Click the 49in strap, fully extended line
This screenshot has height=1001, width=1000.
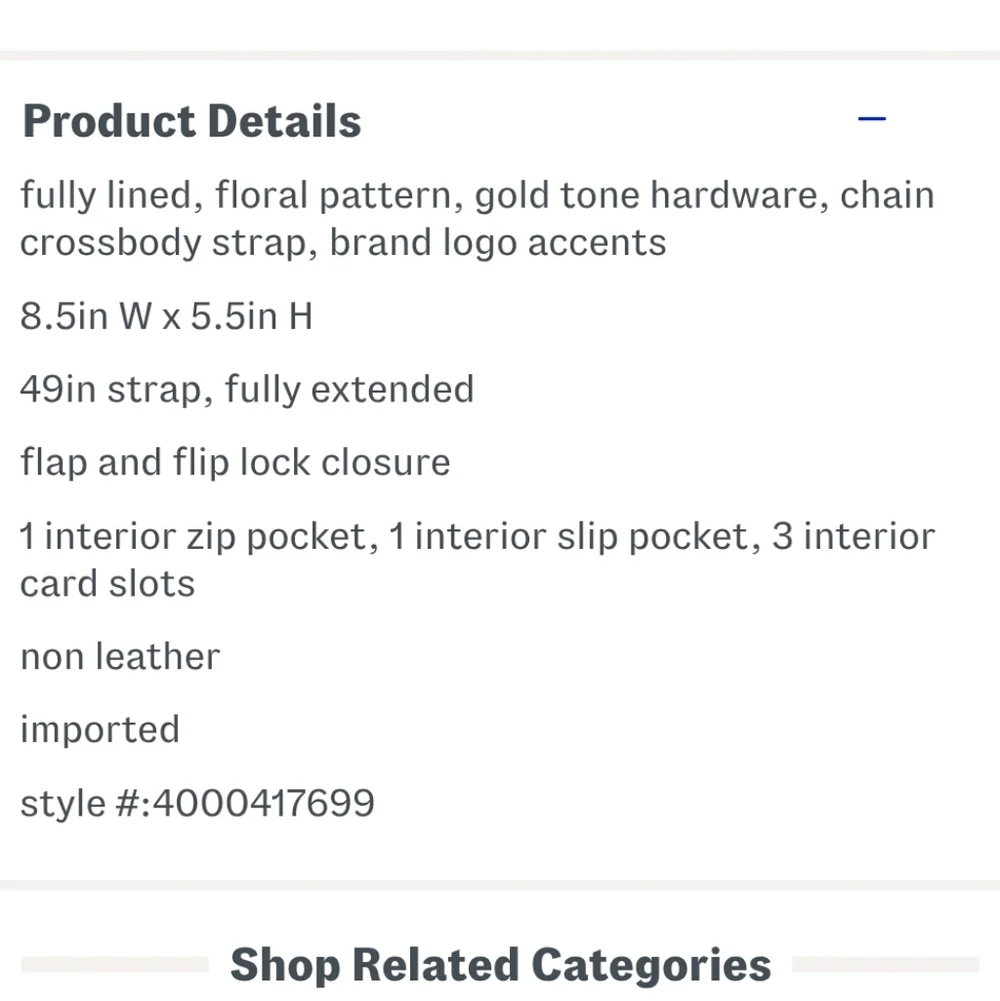coord(246,389)
